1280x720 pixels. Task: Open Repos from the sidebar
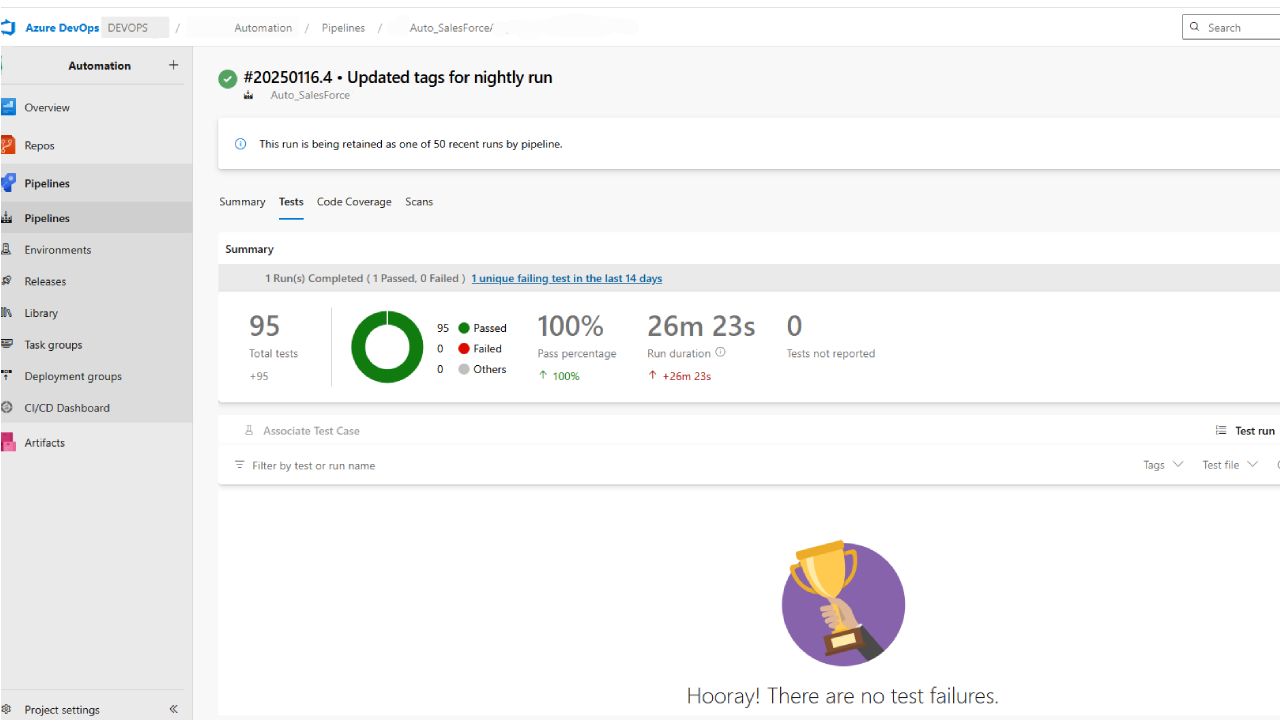tap(40, 145)
